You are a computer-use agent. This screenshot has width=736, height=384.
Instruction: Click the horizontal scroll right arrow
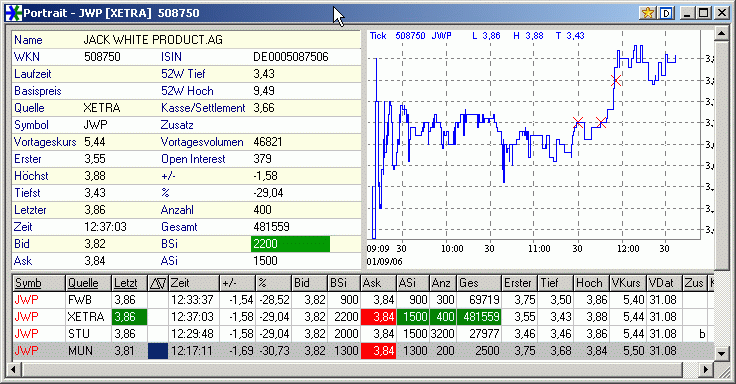[x=705, y=370]
